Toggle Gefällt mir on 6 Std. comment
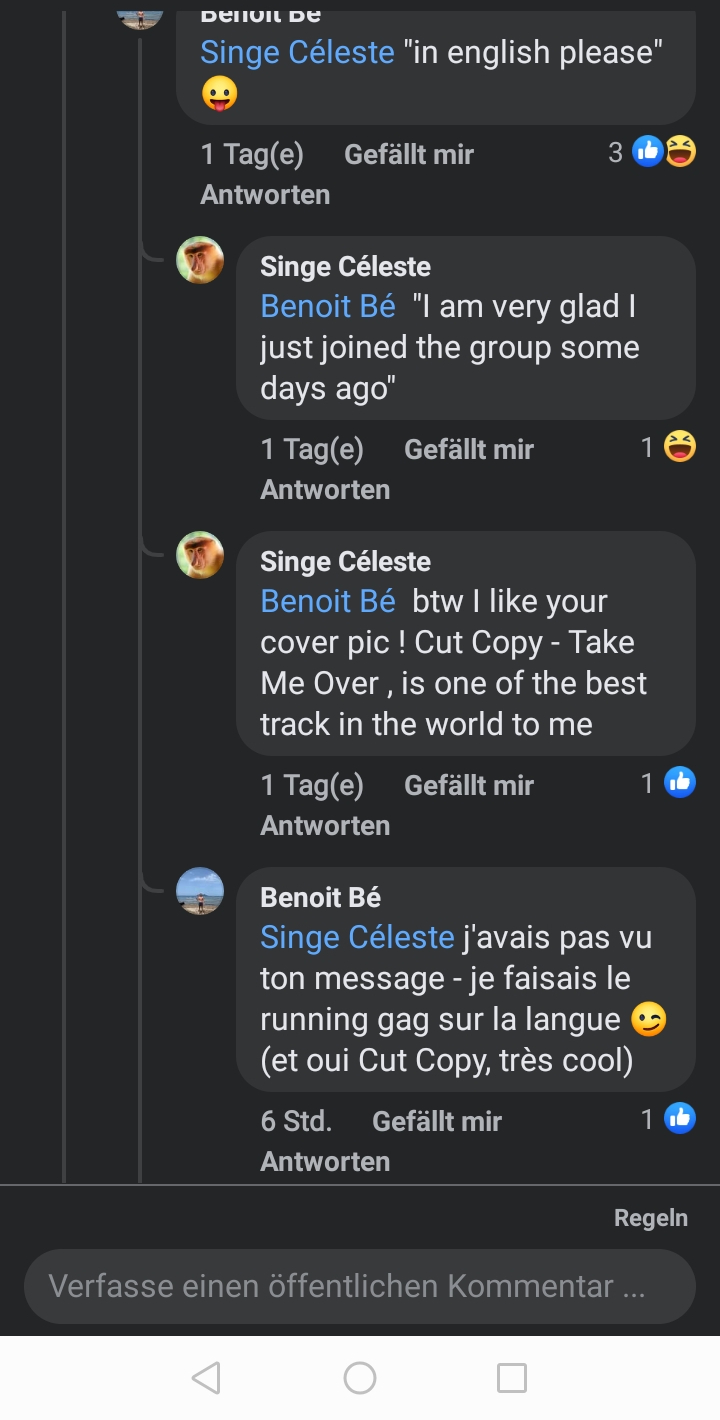720x1420 pixels. (436, 1121)
